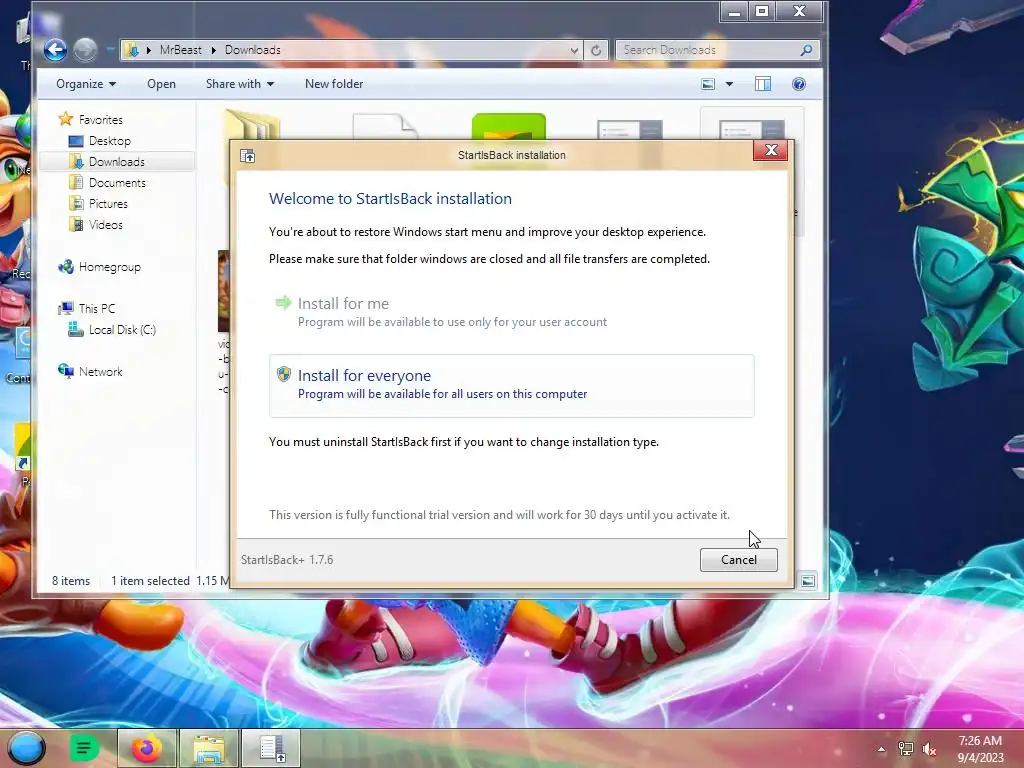The image size is (1024, 768).
Task: Click the large icons view button in status bar
Action: (x=808, y=581)
